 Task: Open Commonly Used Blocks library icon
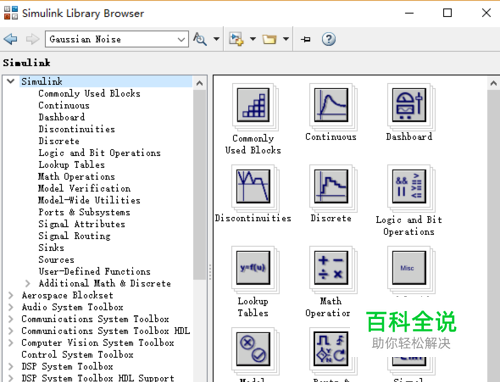pos(253,105)
